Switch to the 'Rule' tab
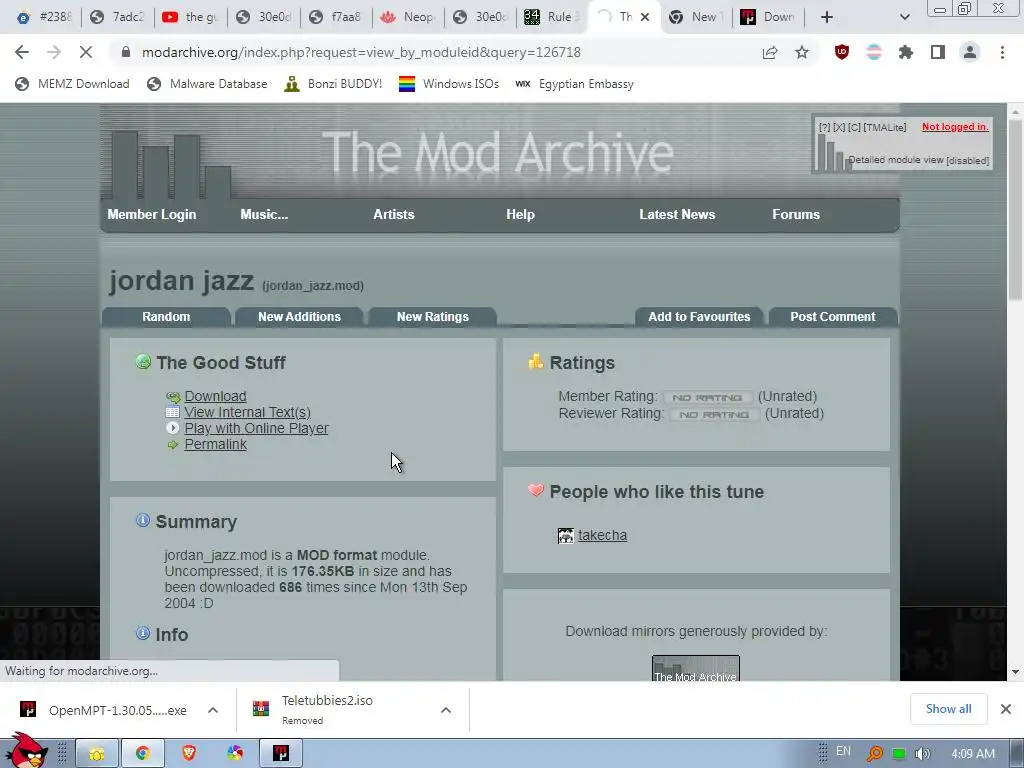This screenshot has width=1024, height=768. (552, 17)
